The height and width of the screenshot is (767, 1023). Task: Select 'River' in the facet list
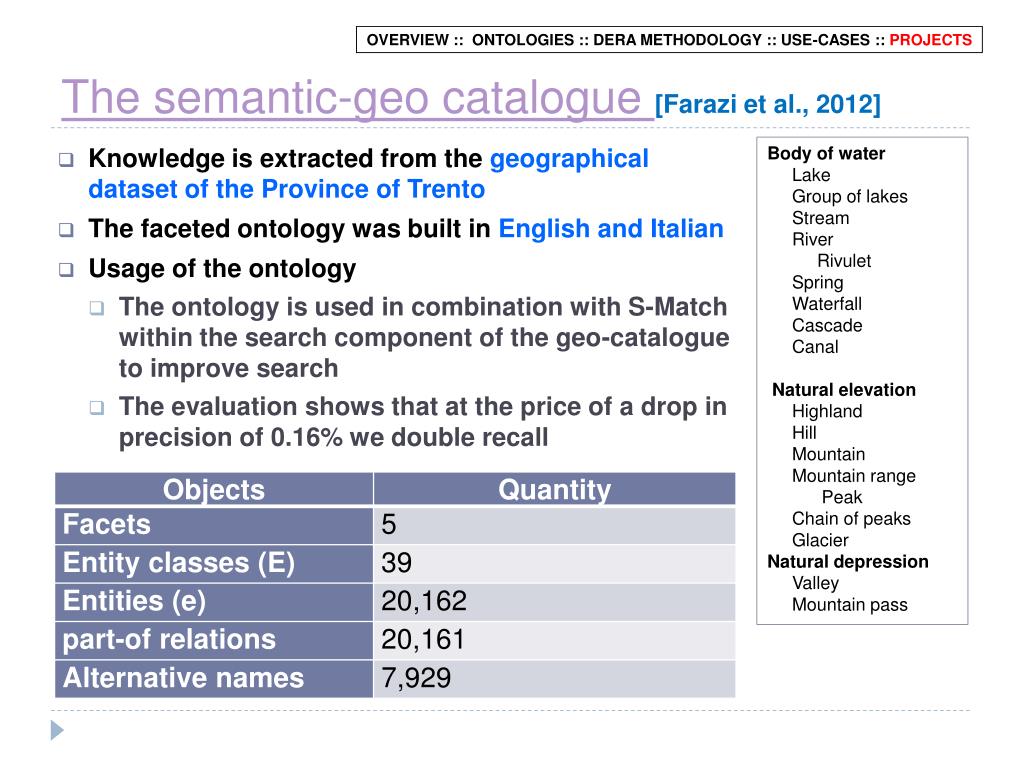pyautogui.click(x=812, y=239)
